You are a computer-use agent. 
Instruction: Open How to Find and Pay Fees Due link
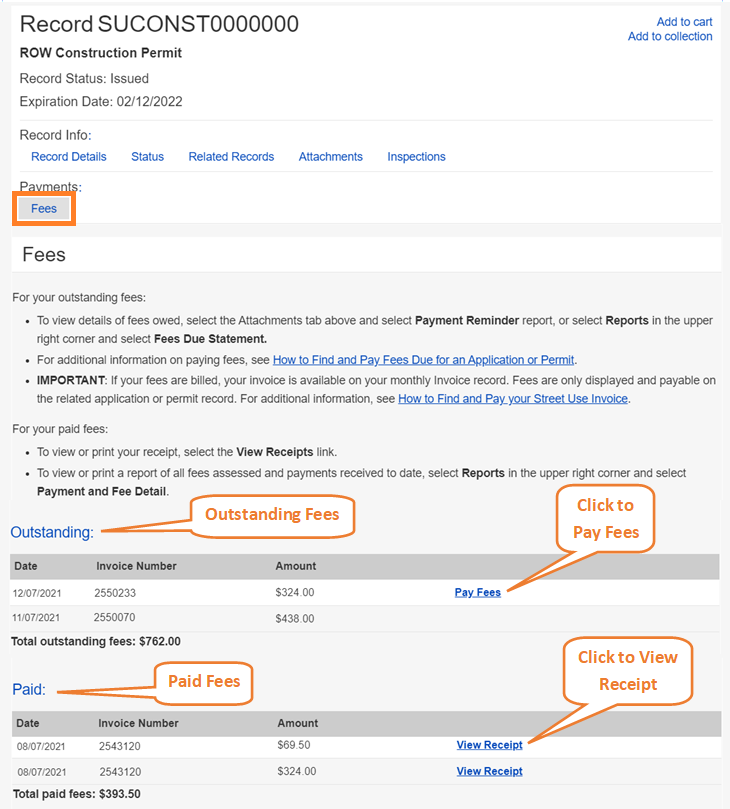(x=424, y=360)
